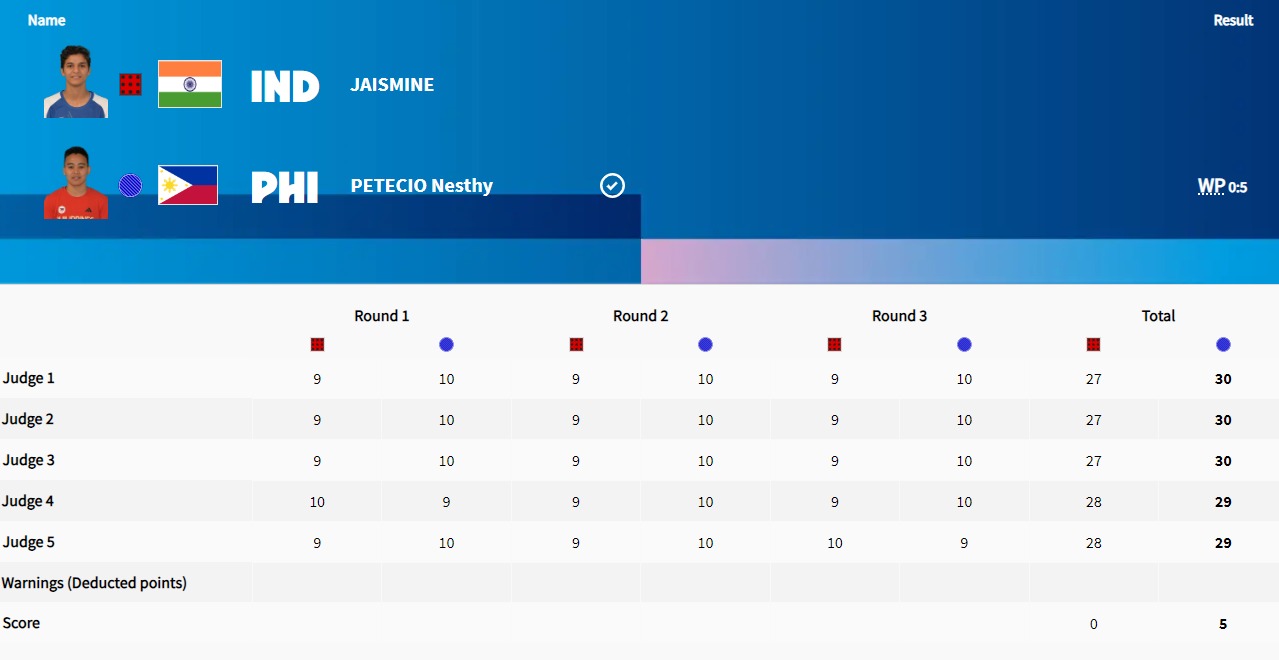Click the winner checkmark icon next to Petecio
The image size is (1279, 660).
[x=612, y=185]
